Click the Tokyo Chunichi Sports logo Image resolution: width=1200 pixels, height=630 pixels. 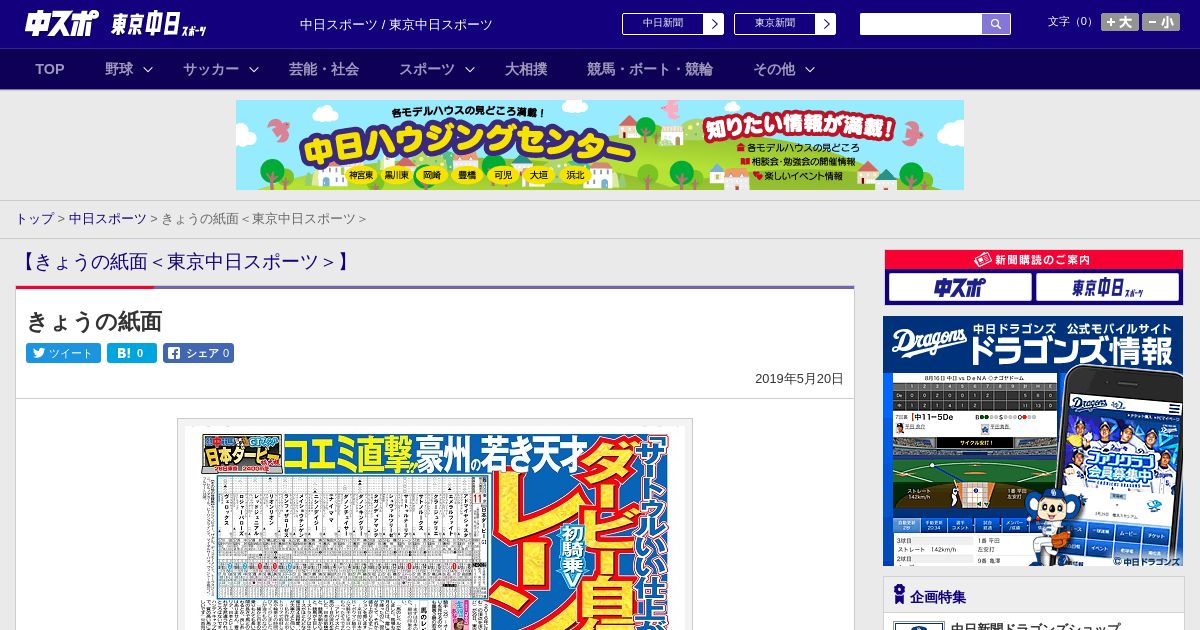tap(159, 24)
